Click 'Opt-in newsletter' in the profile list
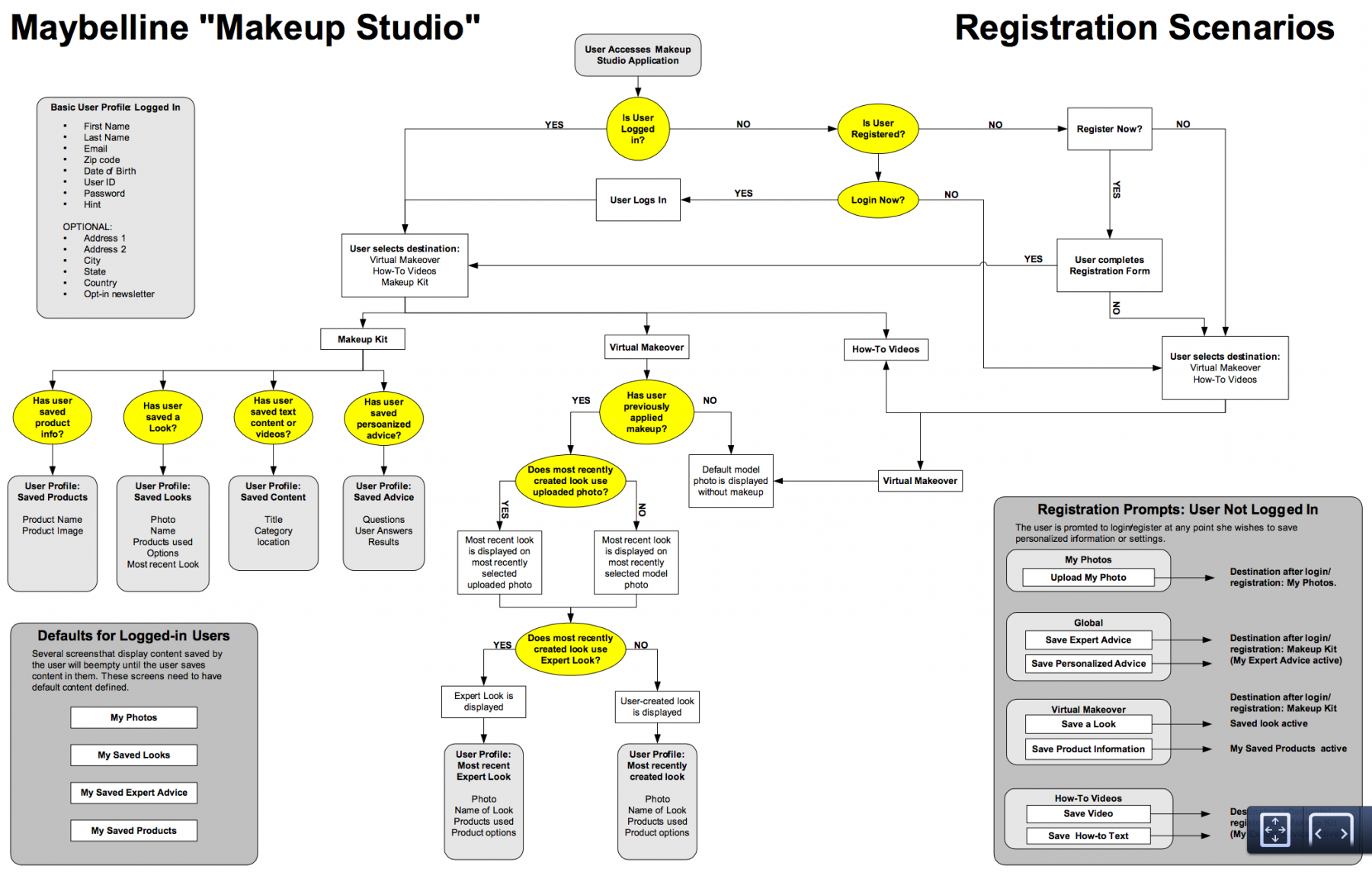 click(x=119, y=294)
